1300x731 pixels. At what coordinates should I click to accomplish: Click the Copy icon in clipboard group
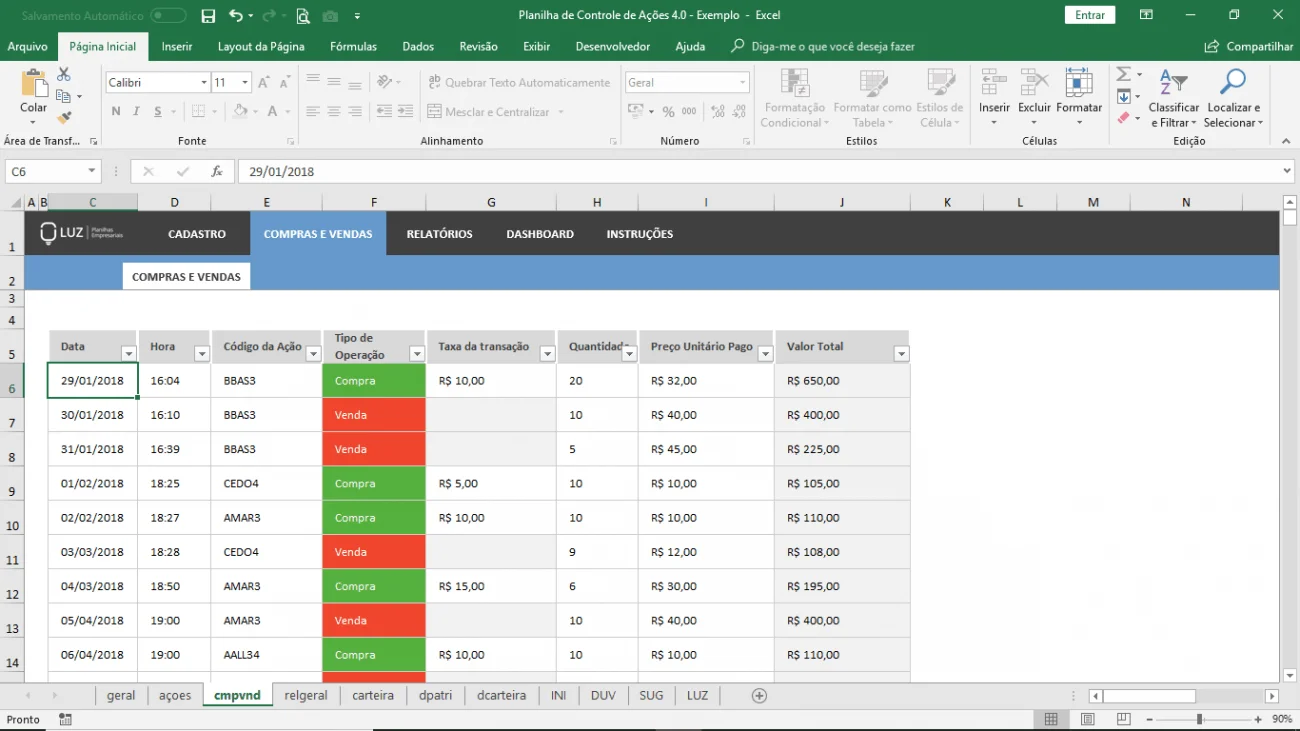pos(64,97)
